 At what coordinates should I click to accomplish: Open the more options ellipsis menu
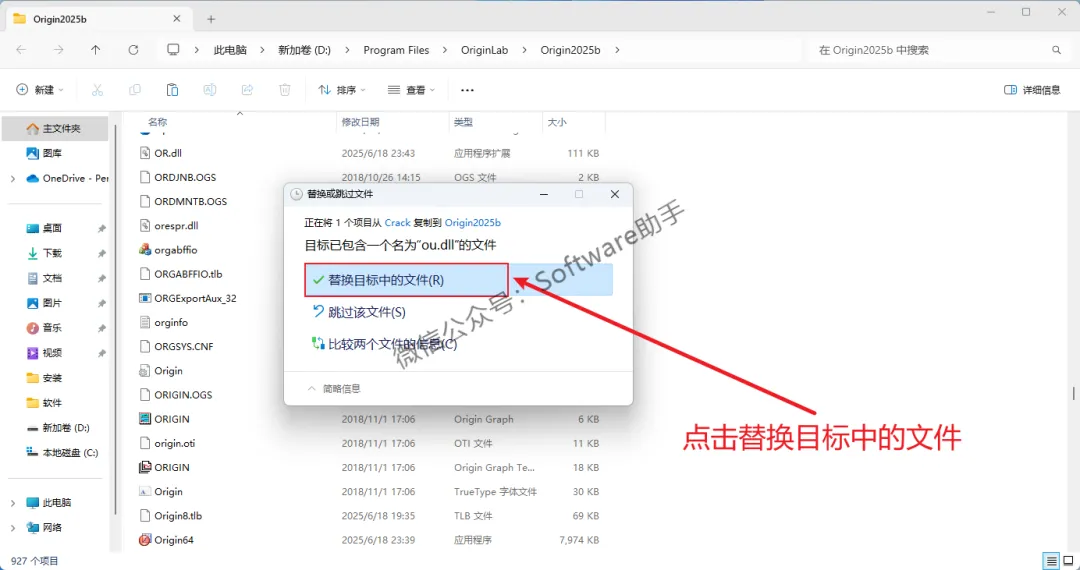click(467, 89)
